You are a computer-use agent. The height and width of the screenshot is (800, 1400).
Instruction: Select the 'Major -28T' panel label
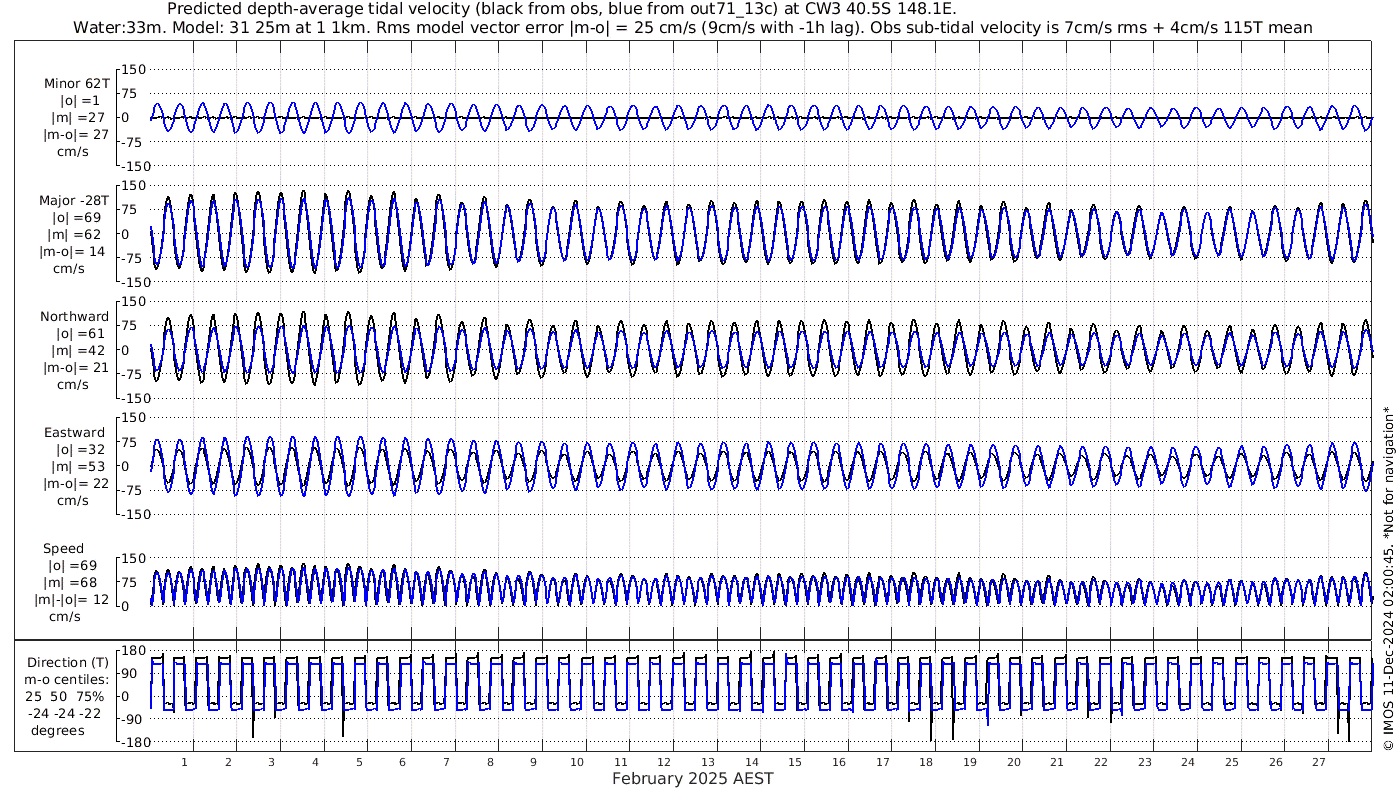75,200
